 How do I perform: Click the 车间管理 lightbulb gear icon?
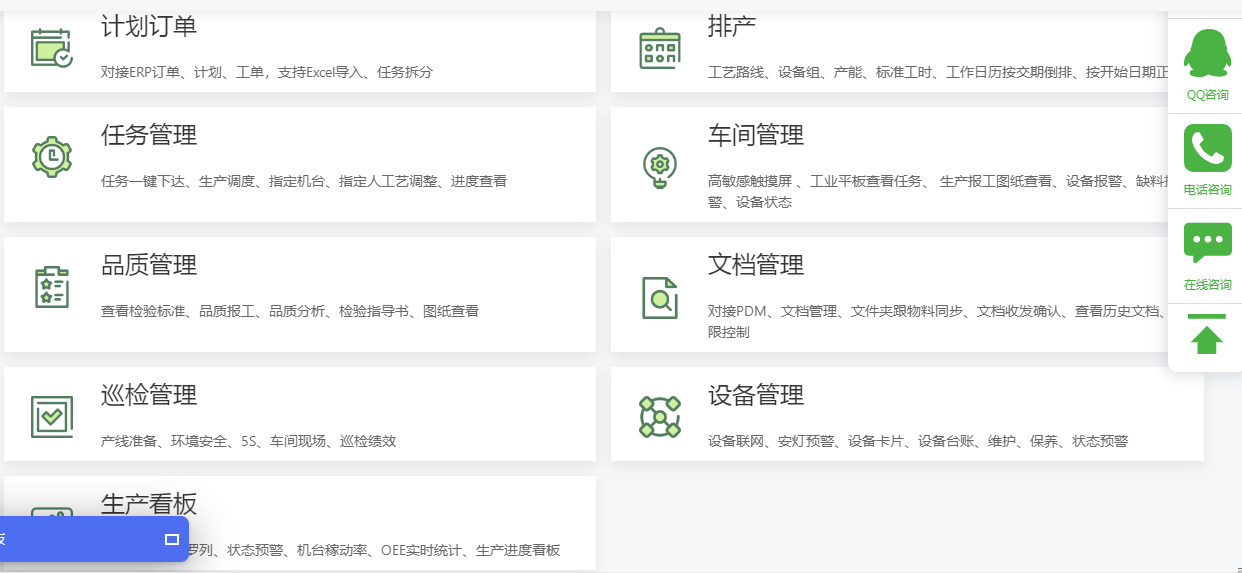click(x=658, y=167)
